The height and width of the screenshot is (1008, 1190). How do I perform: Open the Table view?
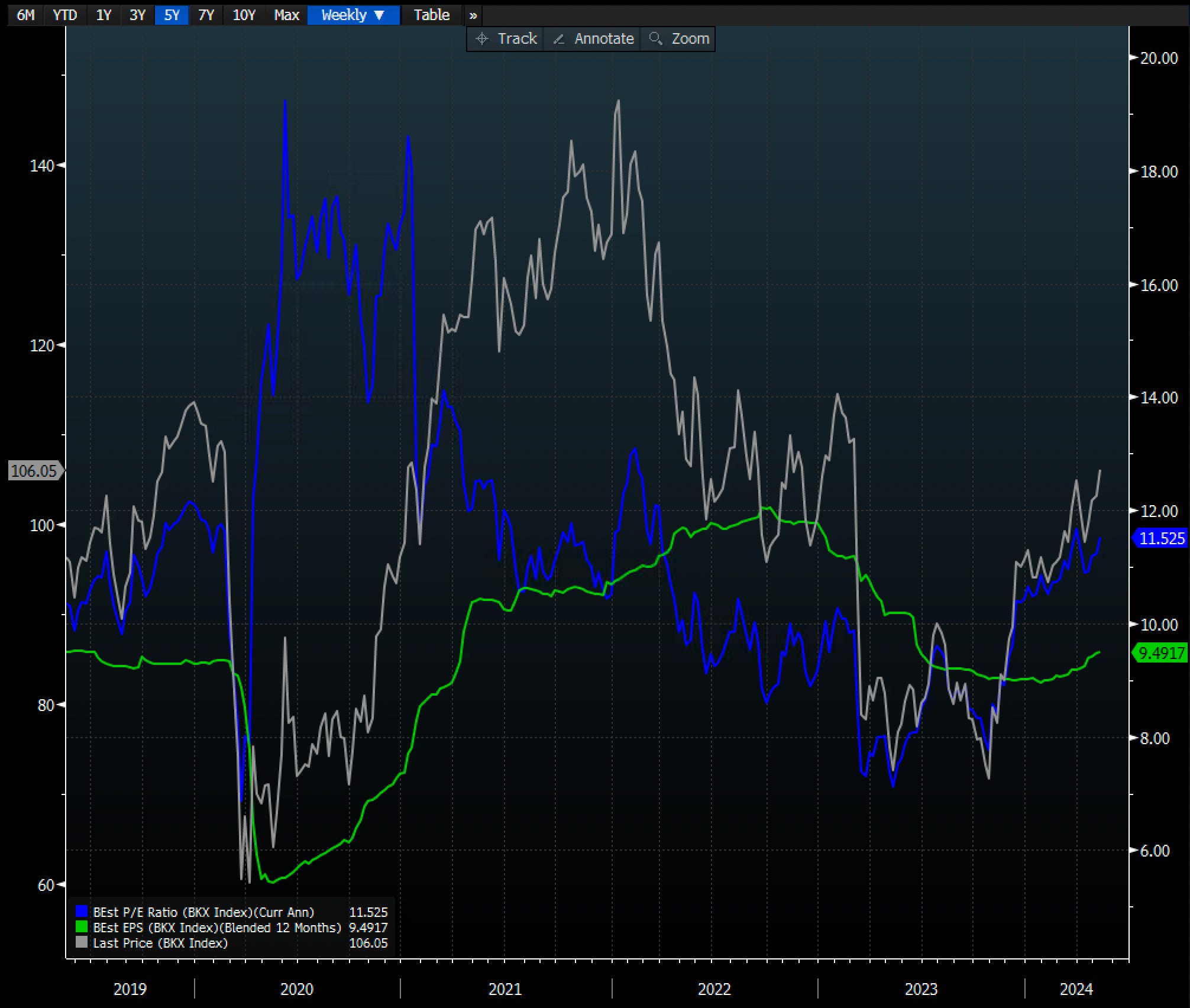pyautogui.click(x=432, y=15)
